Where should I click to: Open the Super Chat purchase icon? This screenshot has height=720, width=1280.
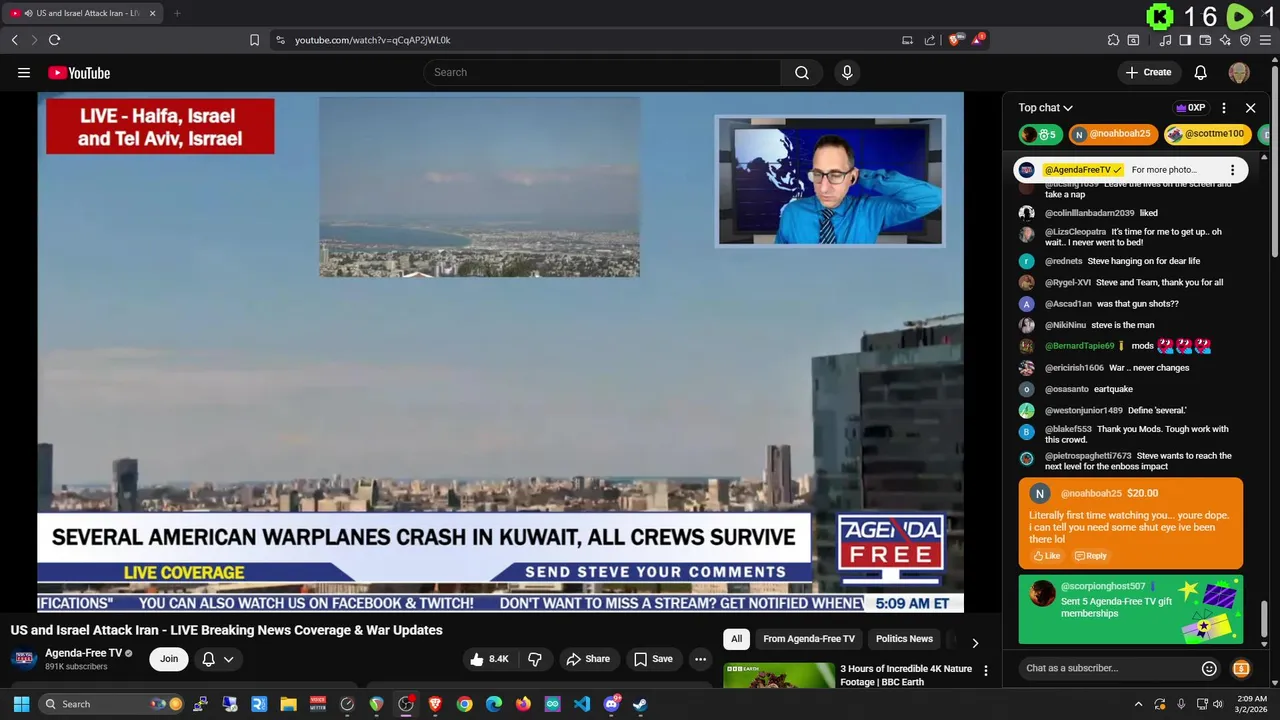pyautogui.click(x=1241, y=668)
